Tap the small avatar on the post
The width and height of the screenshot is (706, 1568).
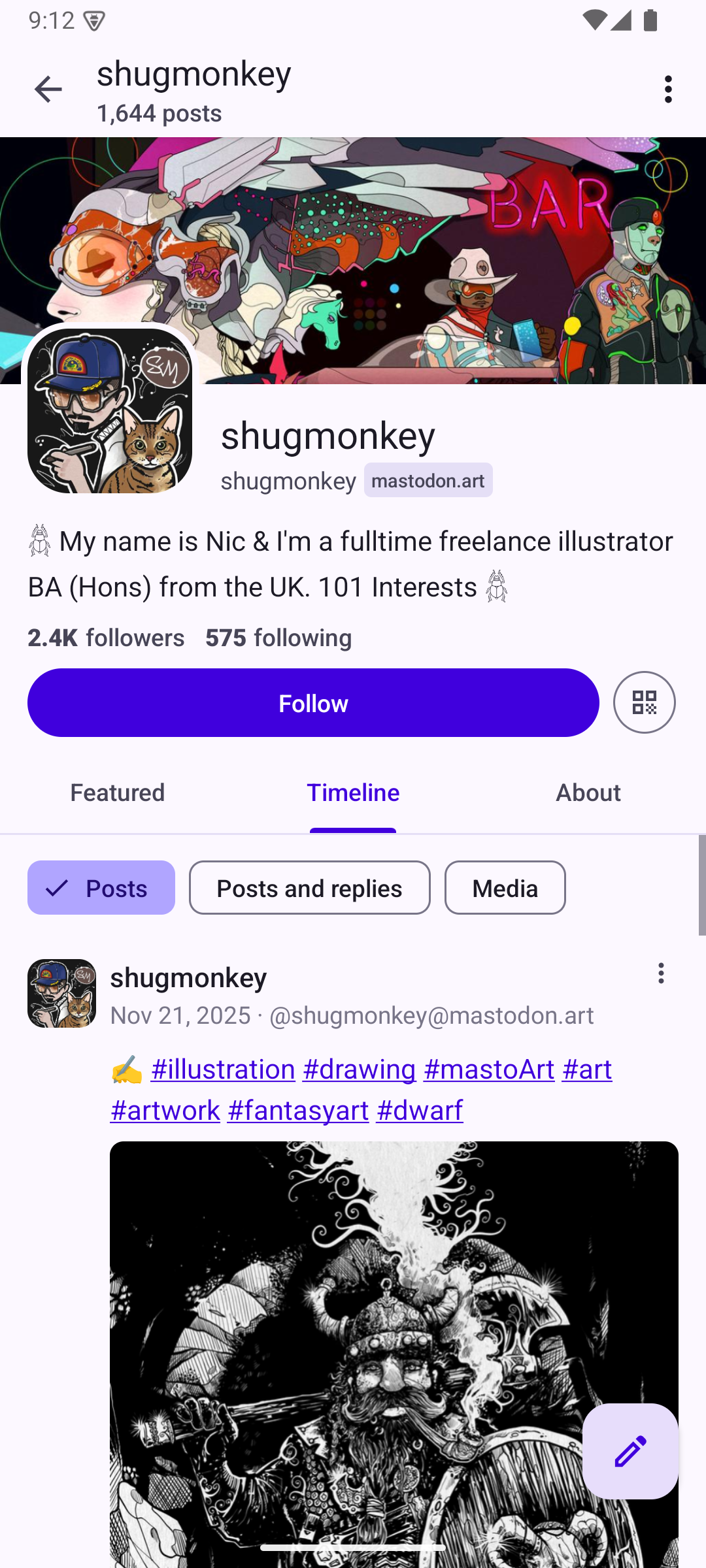click(62, 993)
